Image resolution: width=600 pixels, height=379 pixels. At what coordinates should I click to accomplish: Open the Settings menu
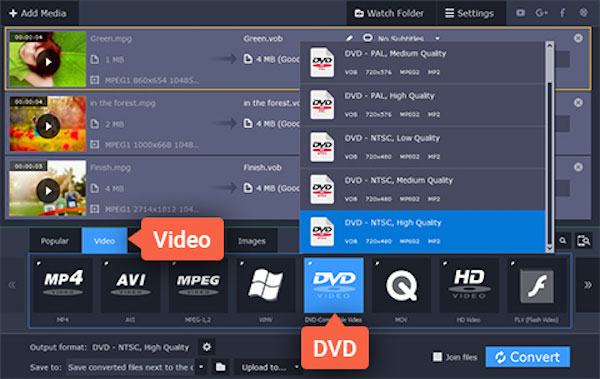point(470,13)
